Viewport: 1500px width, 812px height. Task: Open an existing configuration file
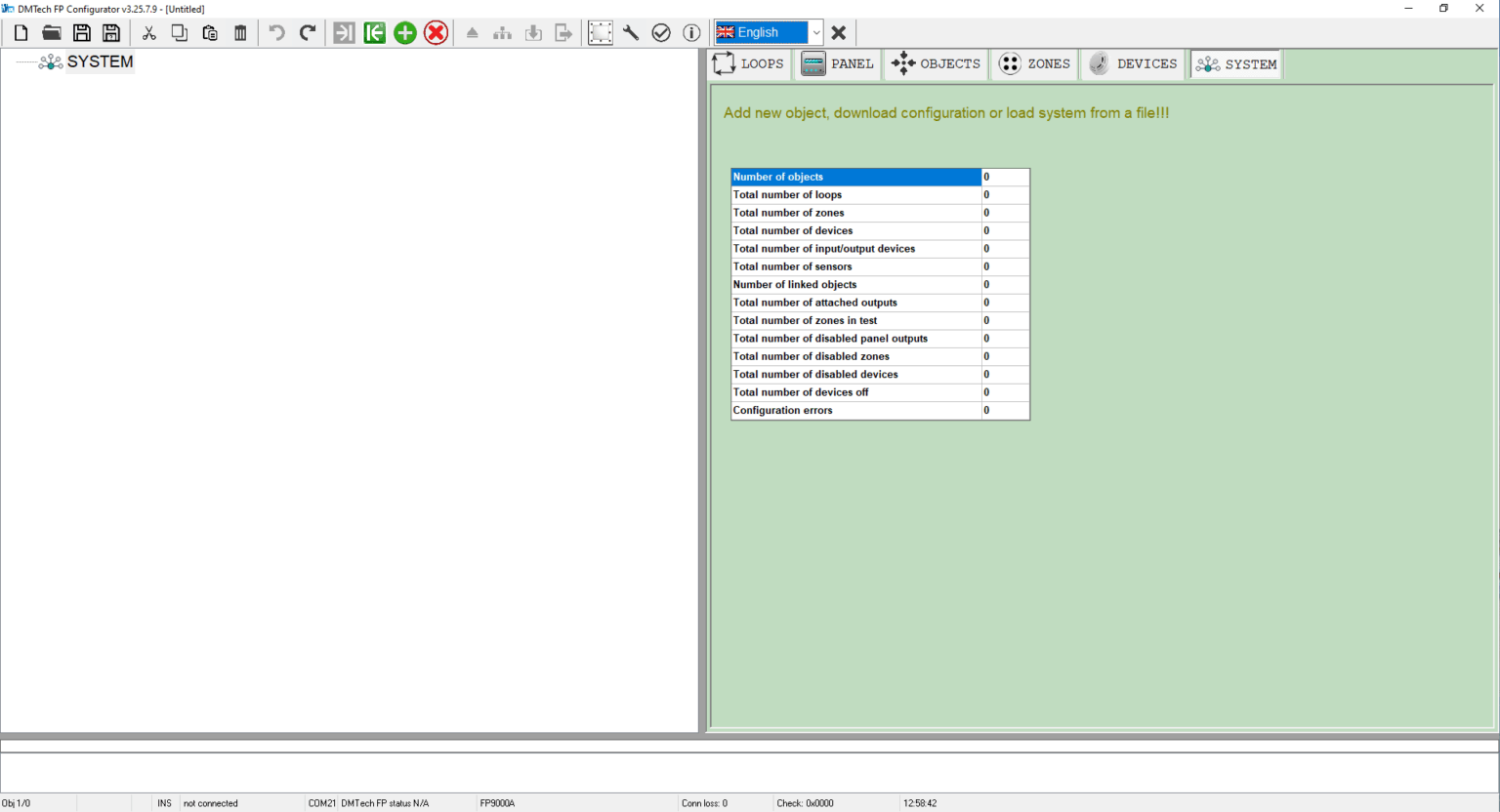pos(51,32)
